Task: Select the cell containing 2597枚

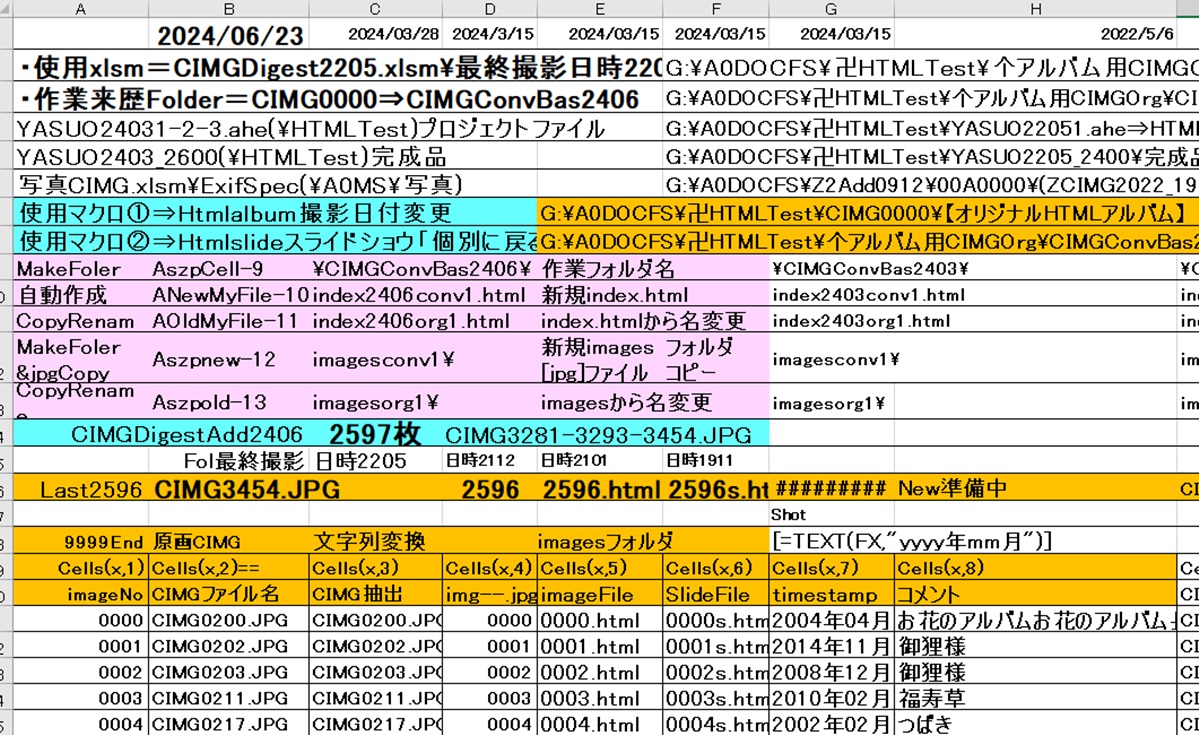Action: (375, 434)
